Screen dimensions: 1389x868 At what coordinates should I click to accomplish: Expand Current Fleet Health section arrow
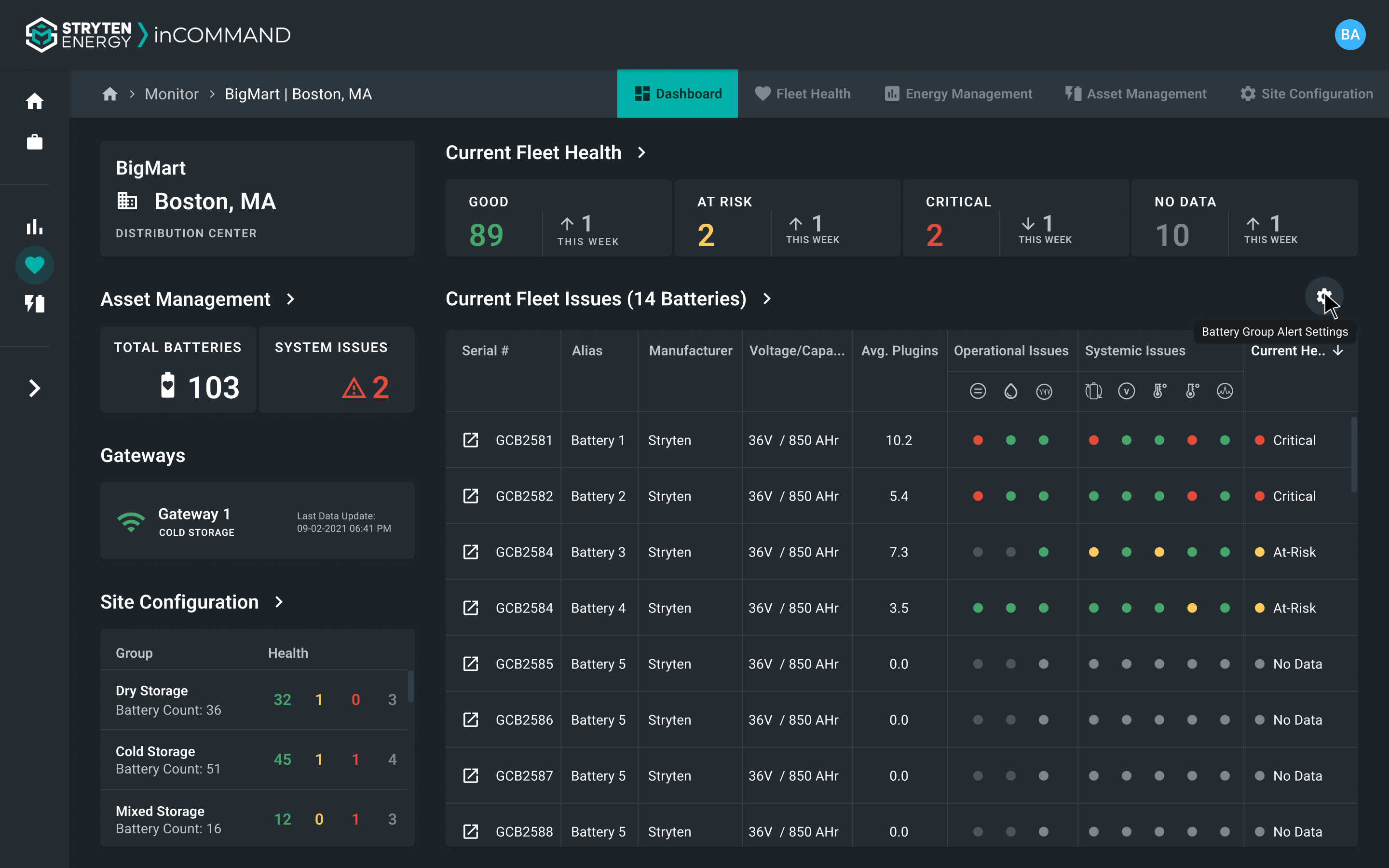(642, 153)
